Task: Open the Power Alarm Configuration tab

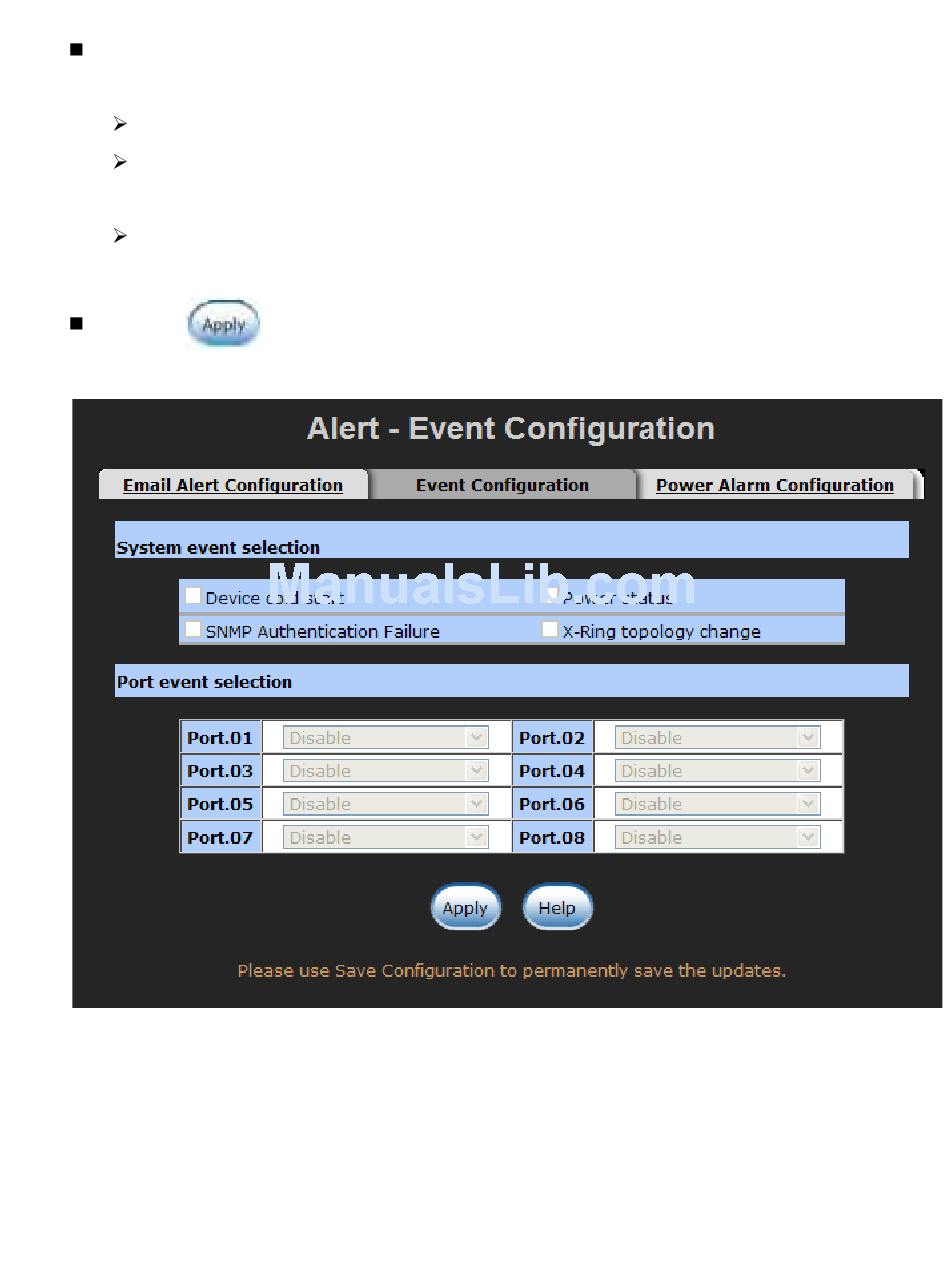Action: [x=774, y=485]
